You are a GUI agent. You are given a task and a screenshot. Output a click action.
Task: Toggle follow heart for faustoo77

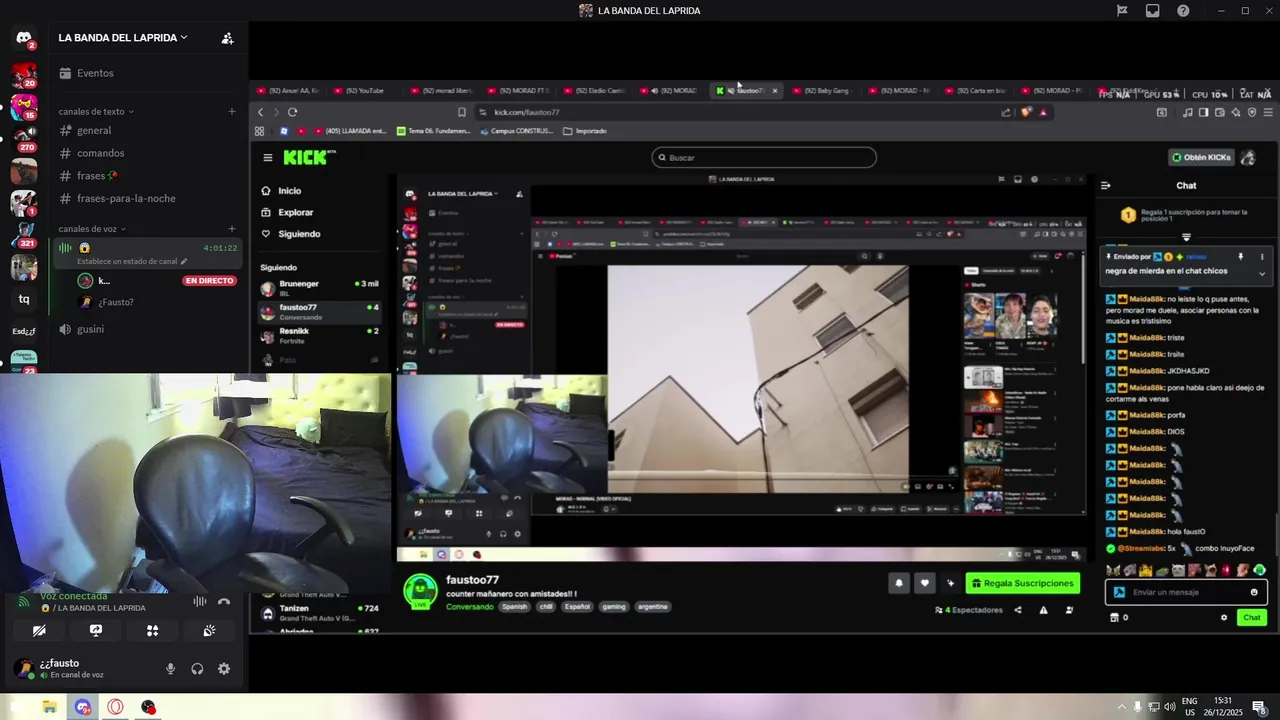925,583
